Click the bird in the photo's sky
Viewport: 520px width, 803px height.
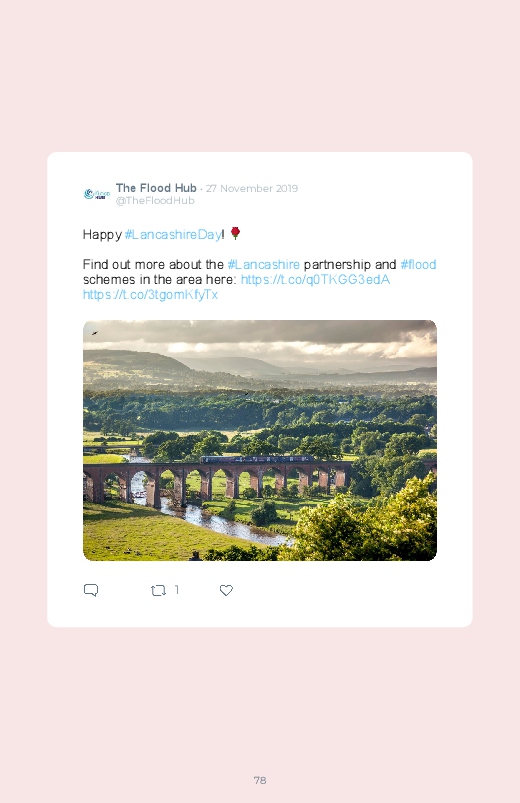click(x=95, y=333)
